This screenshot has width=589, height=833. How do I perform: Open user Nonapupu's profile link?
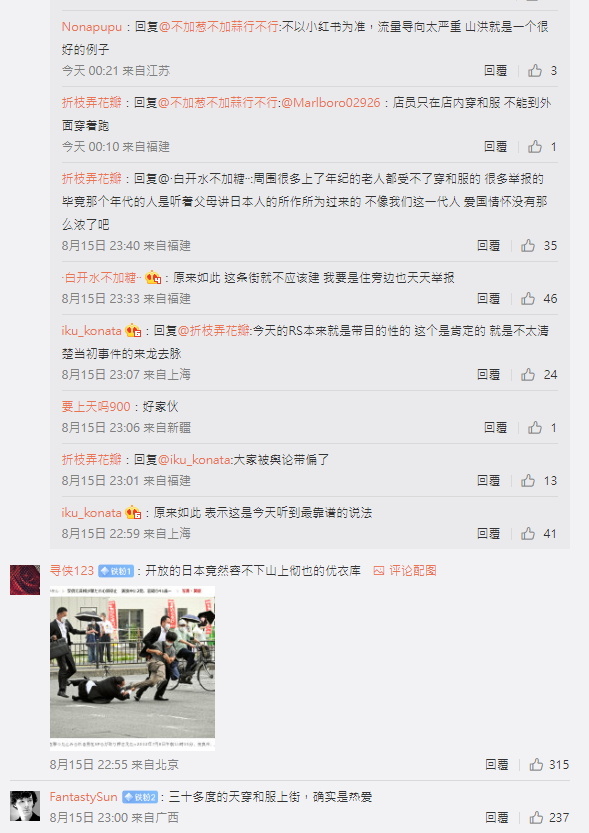coord(91,27)
